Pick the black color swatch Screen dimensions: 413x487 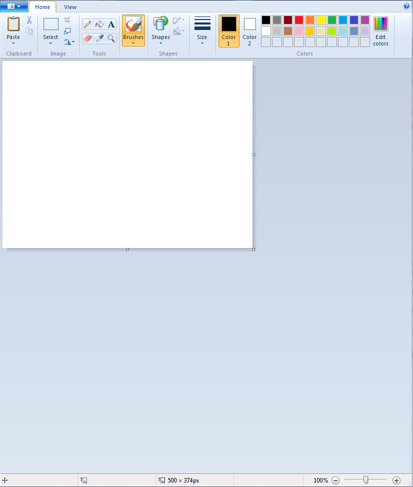tap(266, 20)
